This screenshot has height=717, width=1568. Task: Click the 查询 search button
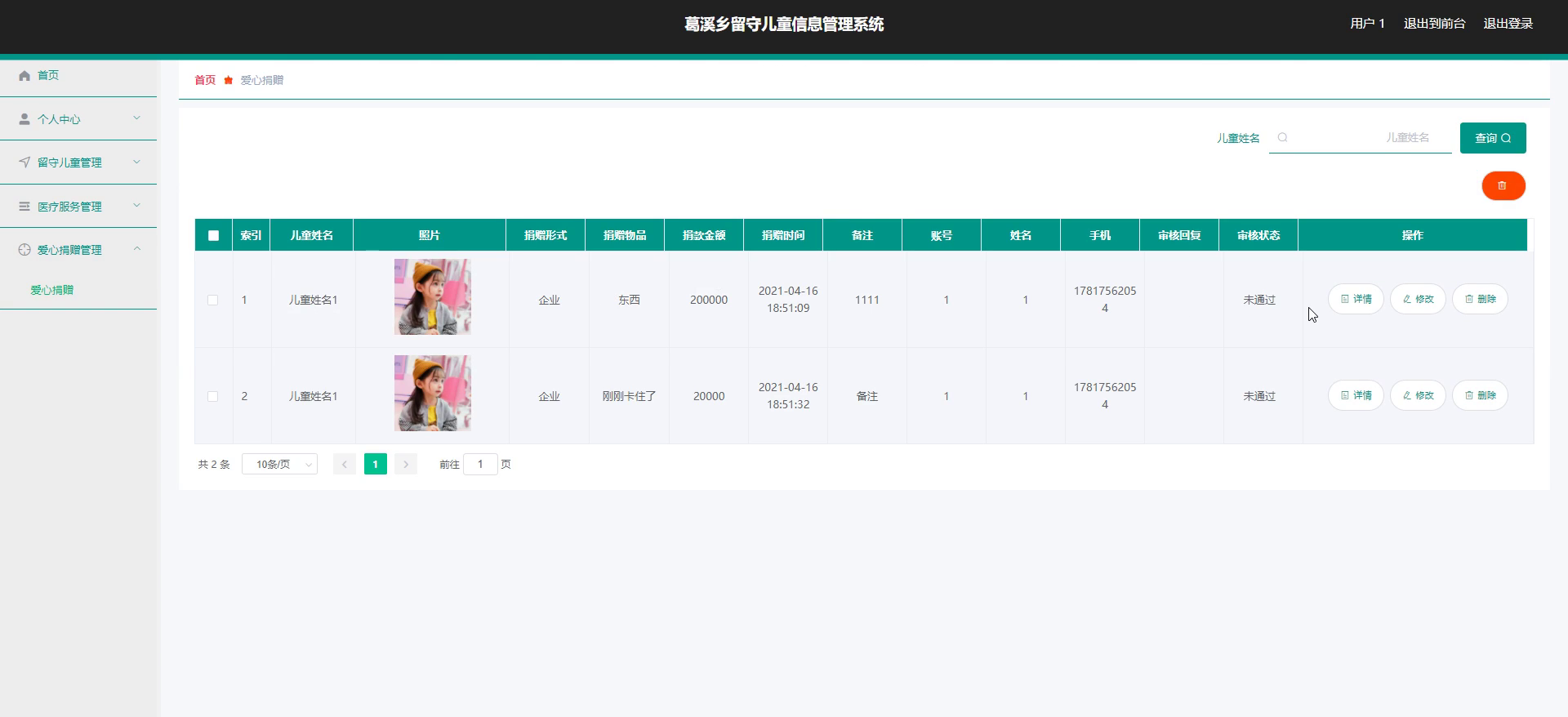[1493, 138]
